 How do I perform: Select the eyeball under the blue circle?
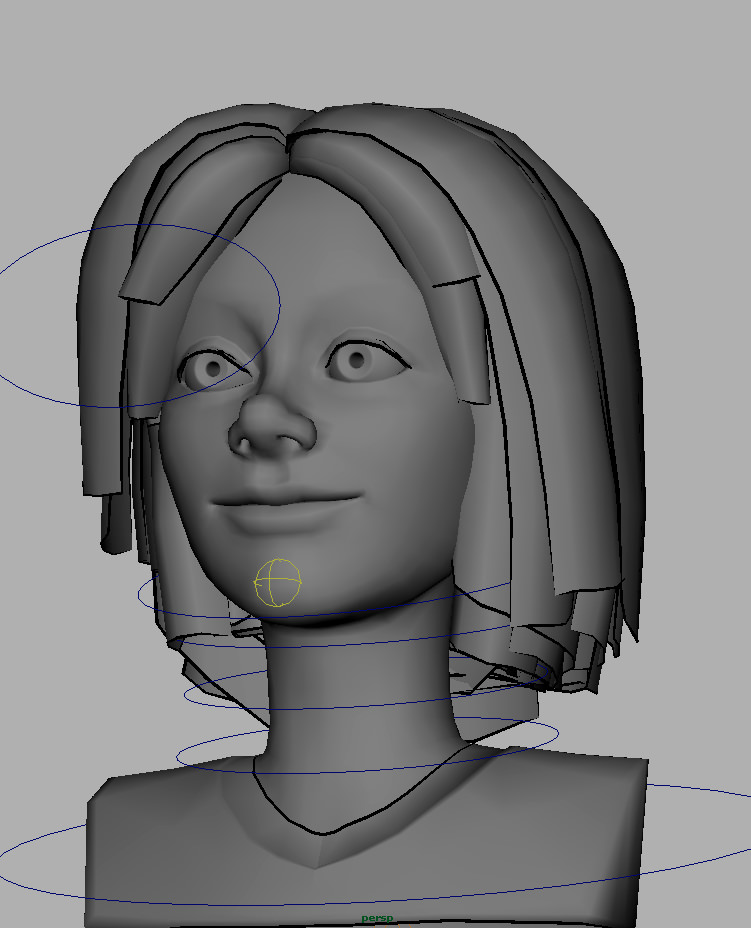point(212,369)
